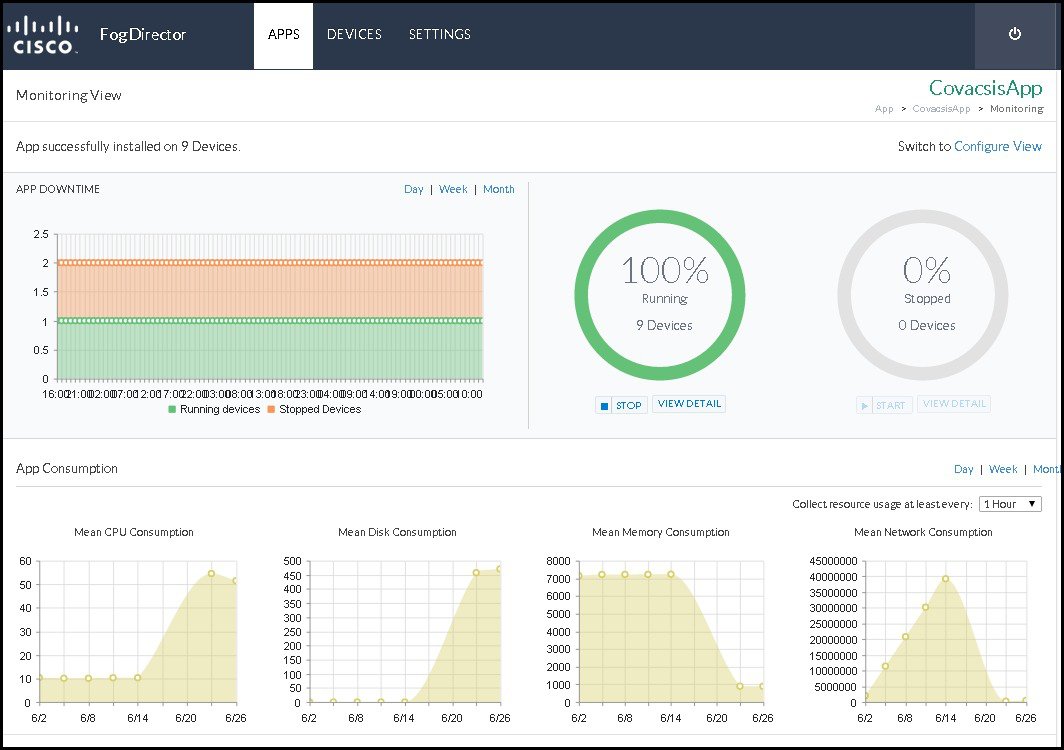Select Month range for App Downtime
The height and width of the screenshot is (750, 1064).
[x=499, y=189]
